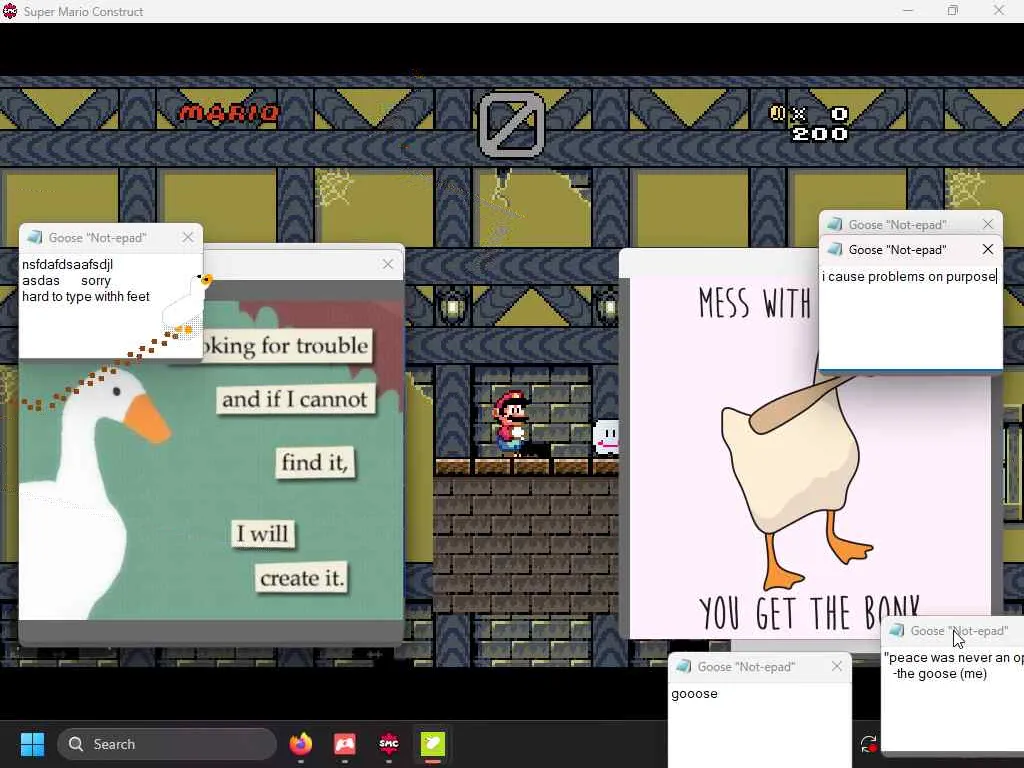Click the sync icon in system tray
Screen dimensions: 1024x768
point(869,744)
